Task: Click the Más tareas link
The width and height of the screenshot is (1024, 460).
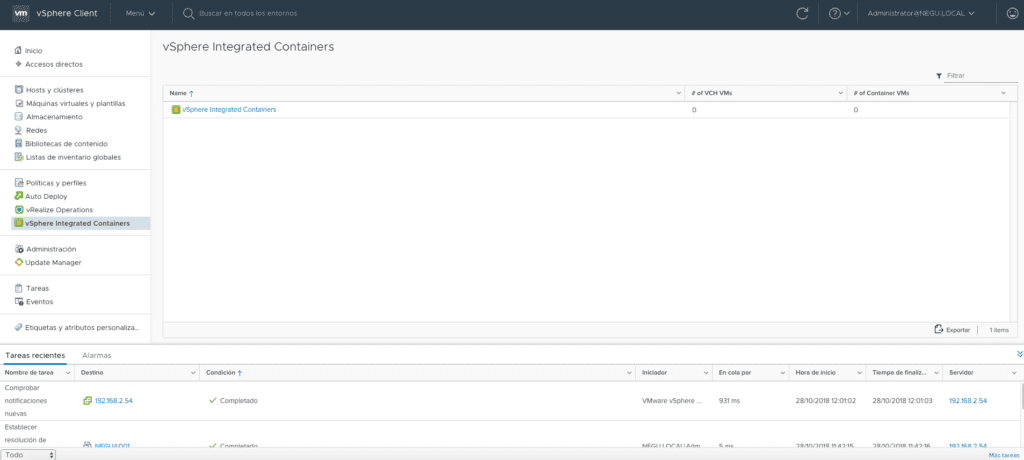Action: click(1004, 455)
